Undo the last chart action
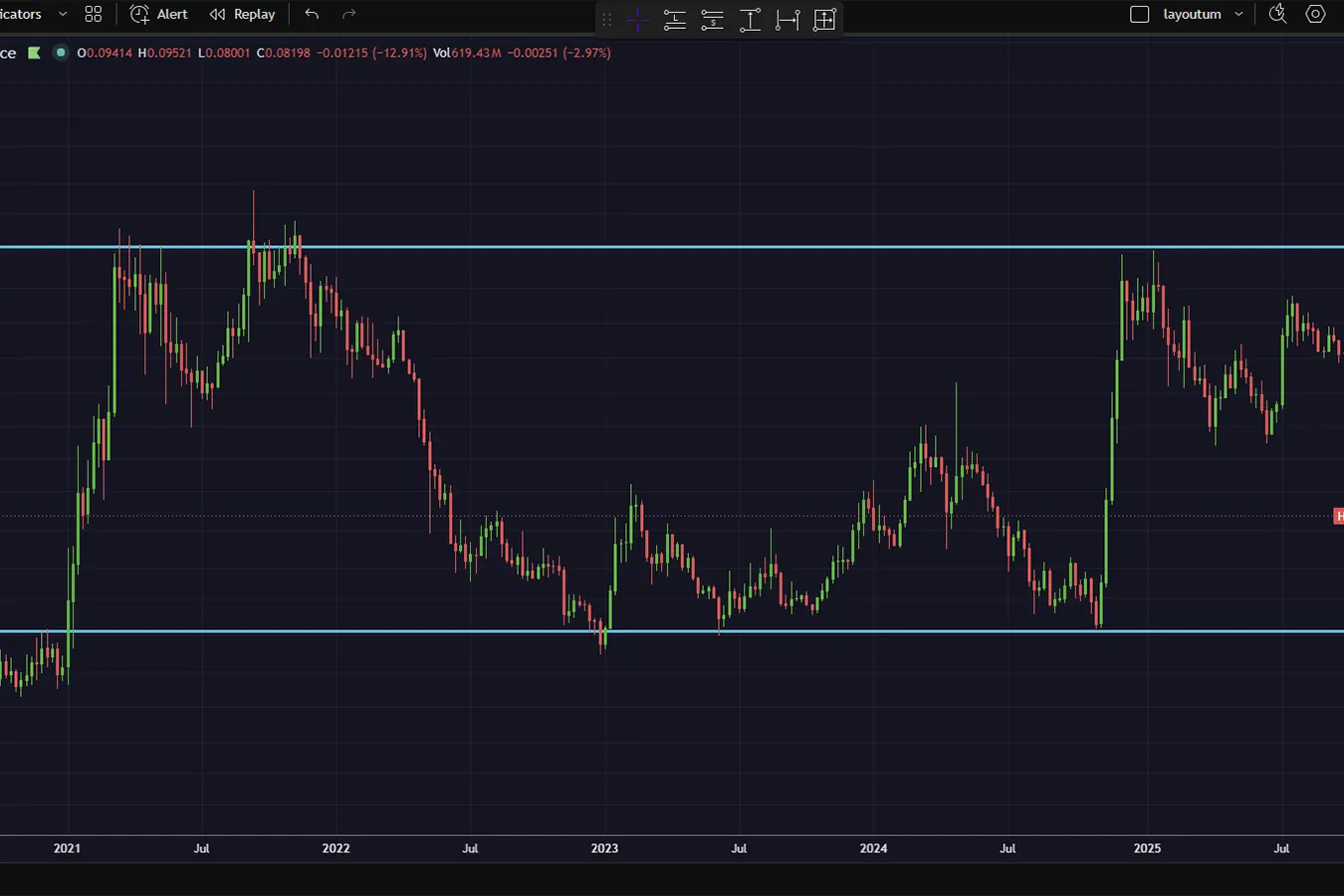Screen dimensions: 1344x896 [x=312, y=14]
